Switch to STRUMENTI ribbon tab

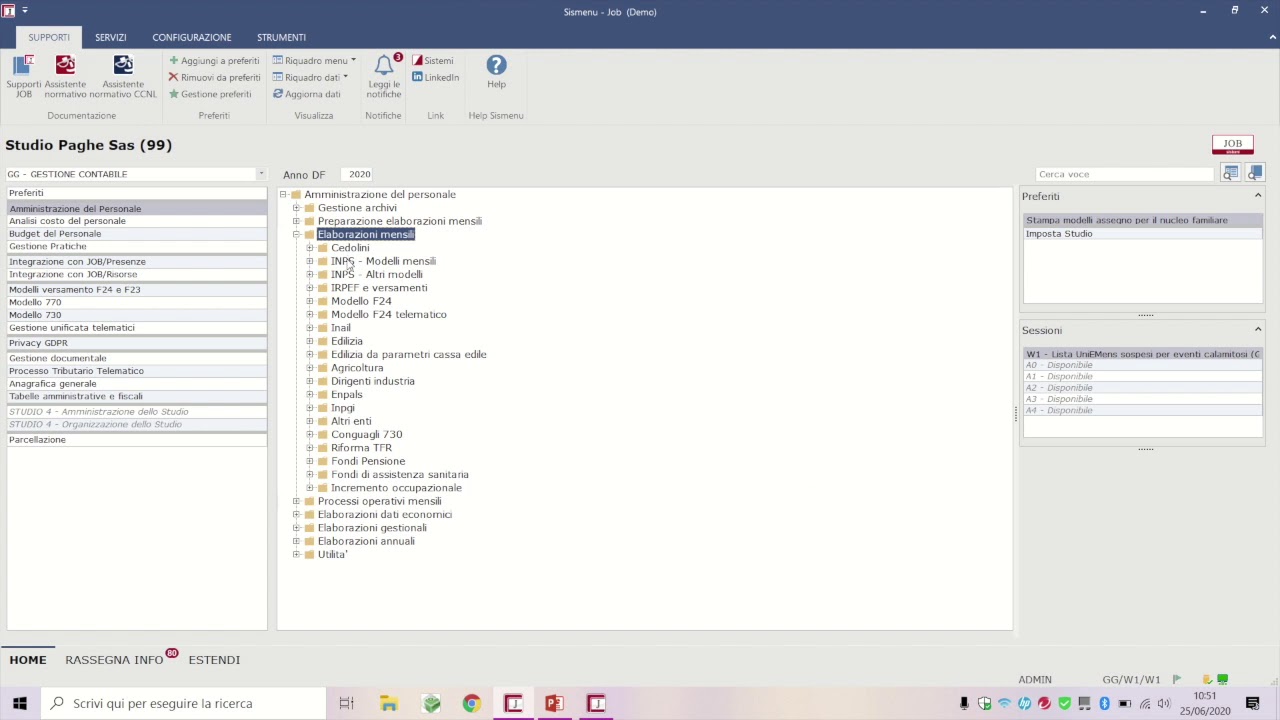coord(281,37)
